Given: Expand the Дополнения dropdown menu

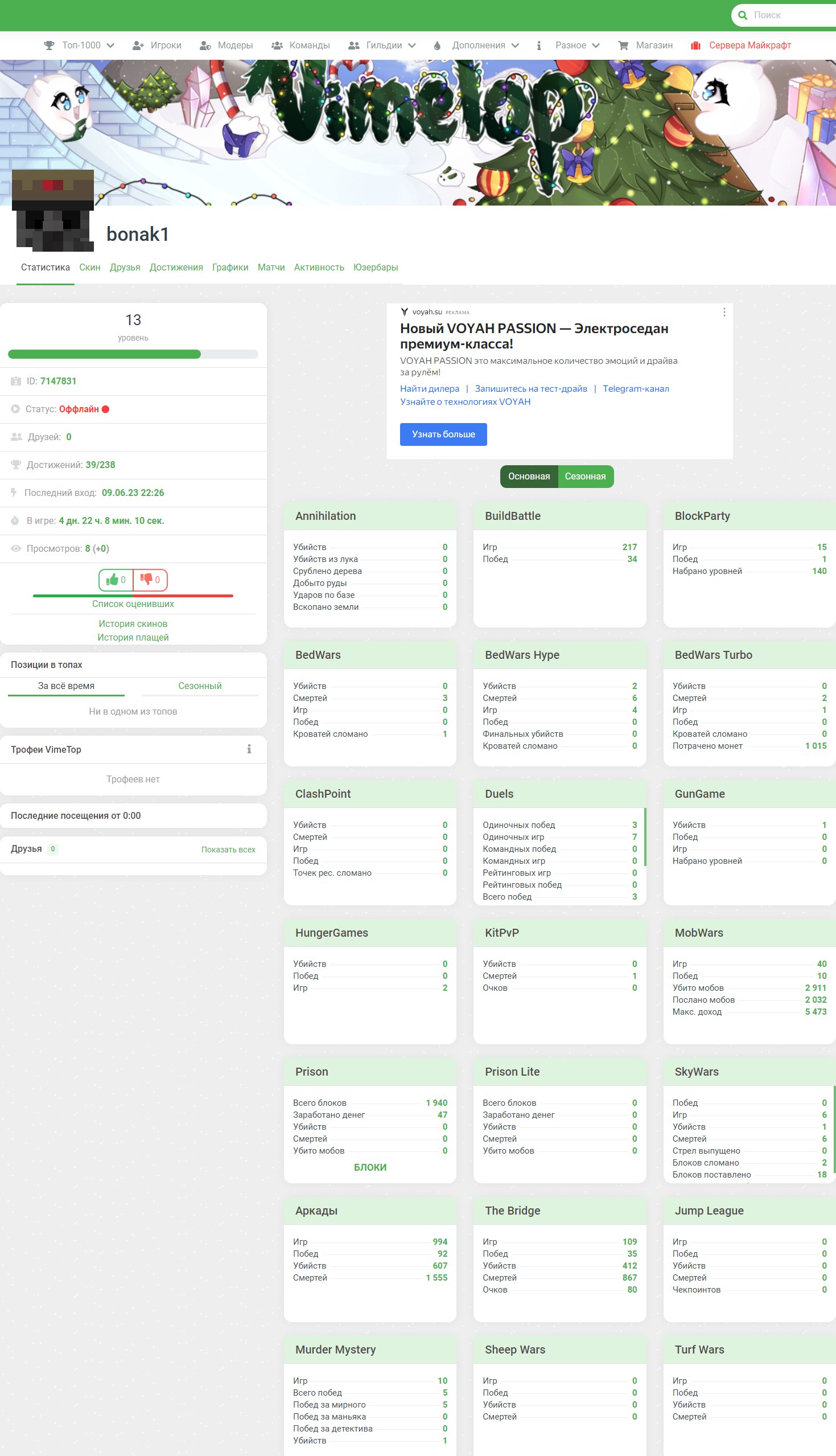Looking at the screenshot, I should [x=515, y=46].
